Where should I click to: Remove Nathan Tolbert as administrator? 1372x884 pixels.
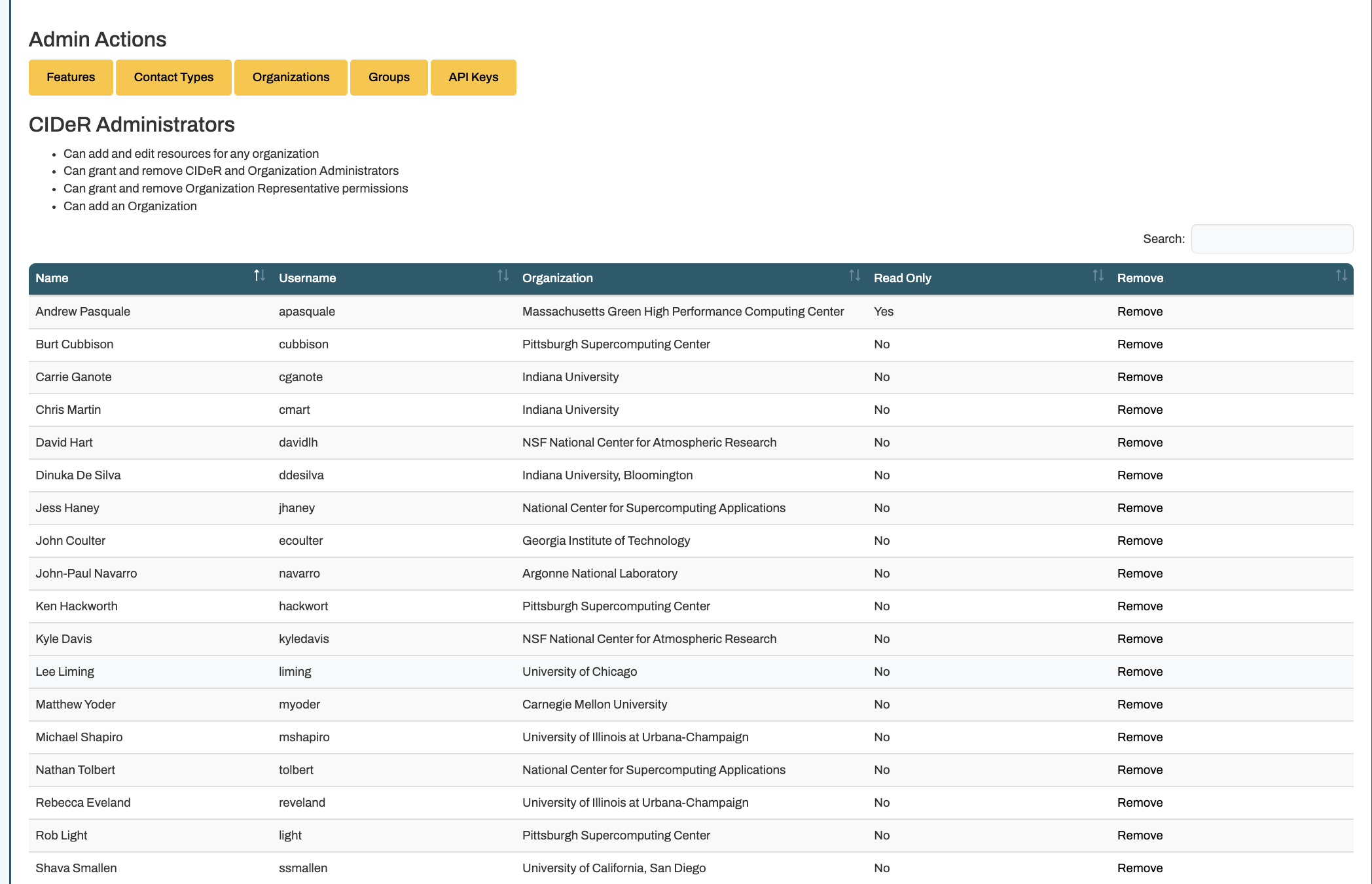coord(1140,770)
